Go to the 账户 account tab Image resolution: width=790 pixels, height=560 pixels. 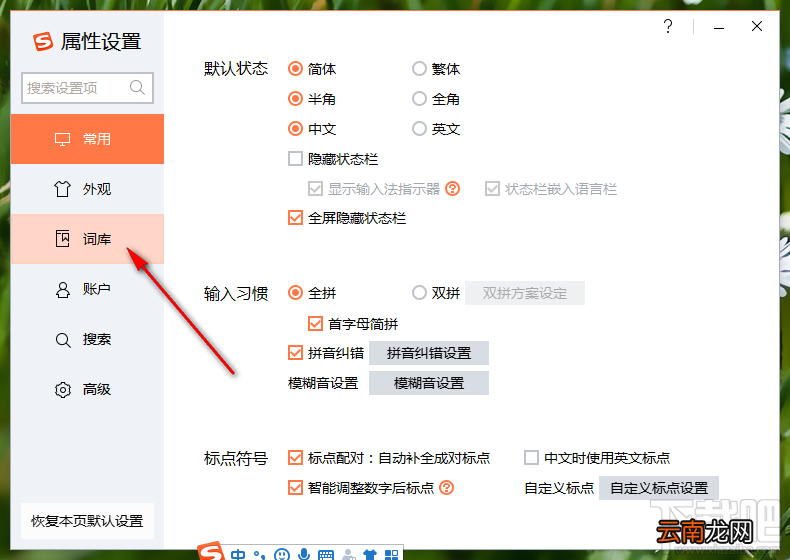[87, 289]
